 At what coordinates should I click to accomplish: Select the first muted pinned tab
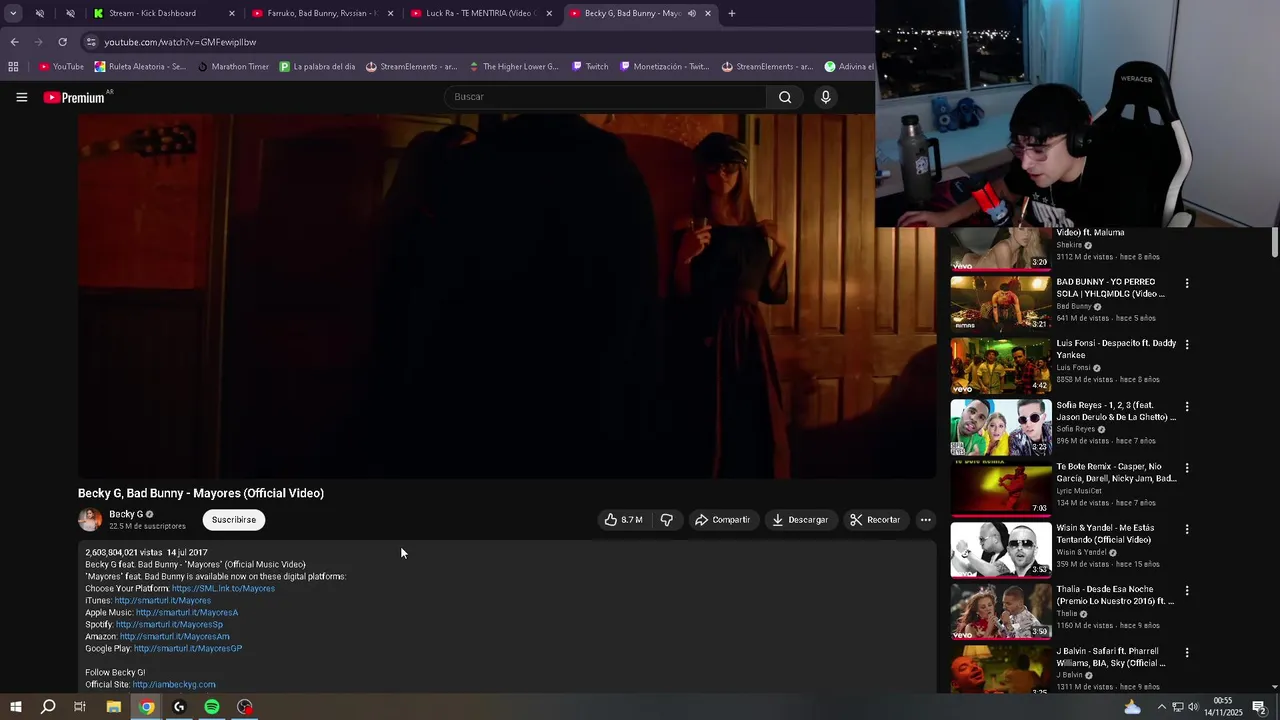pos(40,13)
